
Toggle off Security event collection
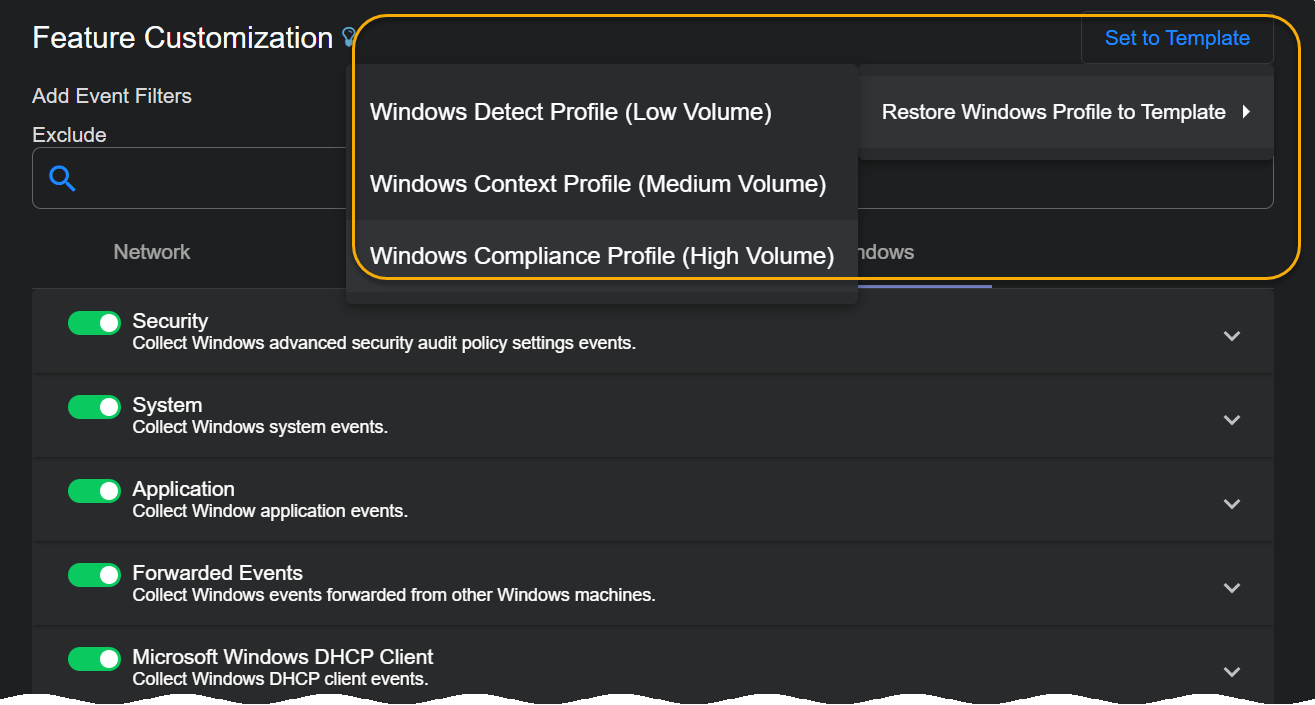pos(94,322)
